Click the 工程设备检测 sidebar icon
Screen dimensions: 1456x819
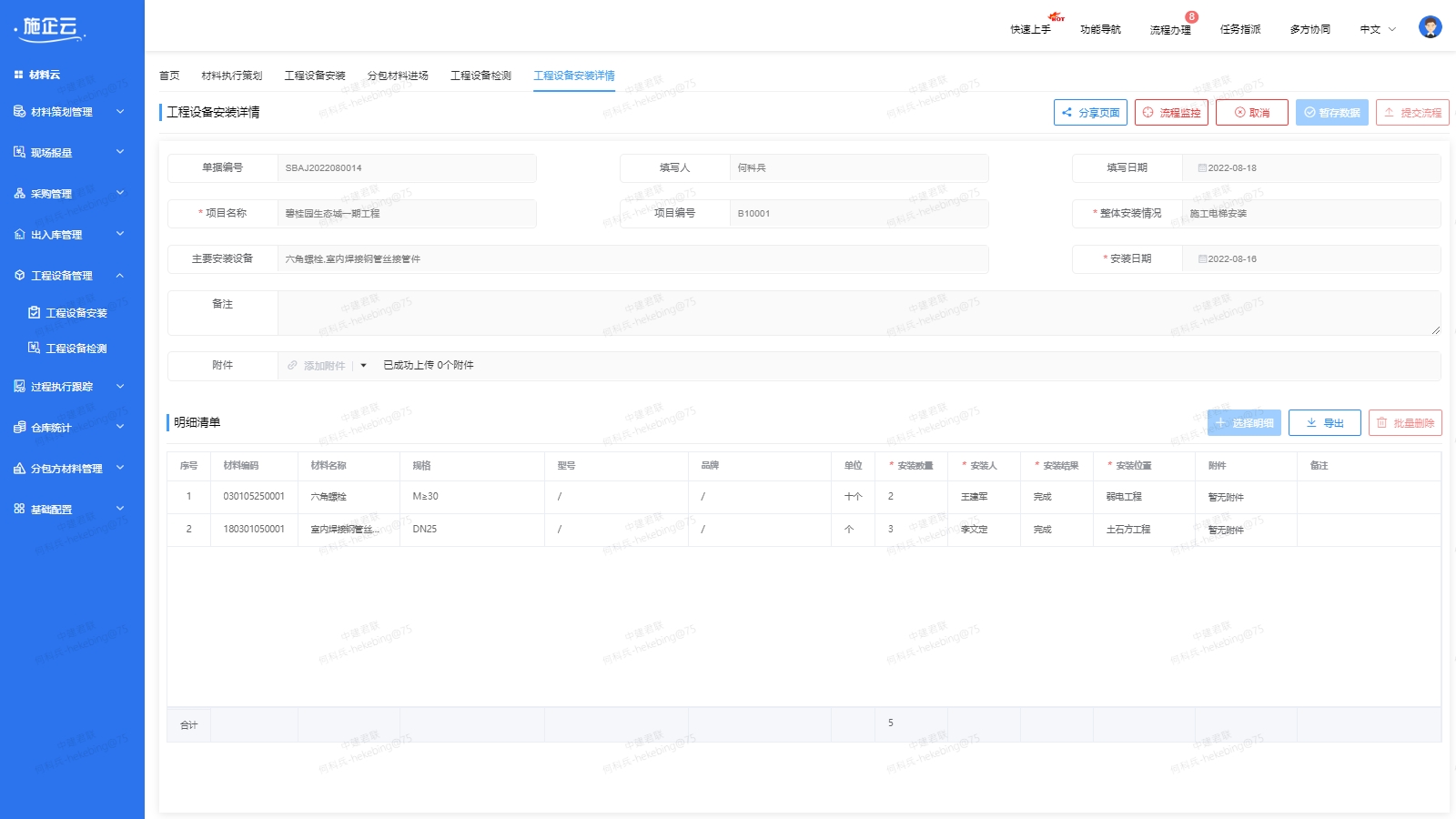pyautogui.click(x=34, y=348)
